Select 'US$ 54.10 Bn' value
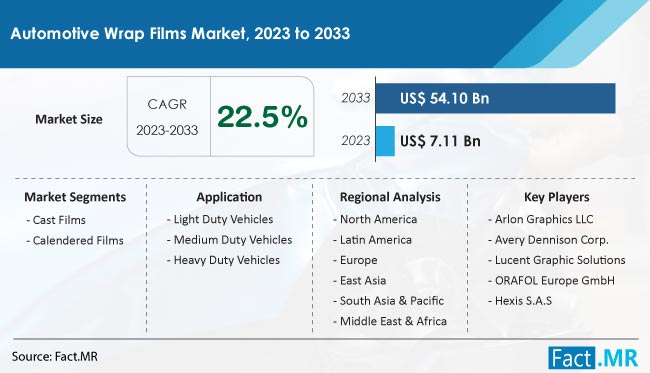650x373 pixels. tap(444, 98)
